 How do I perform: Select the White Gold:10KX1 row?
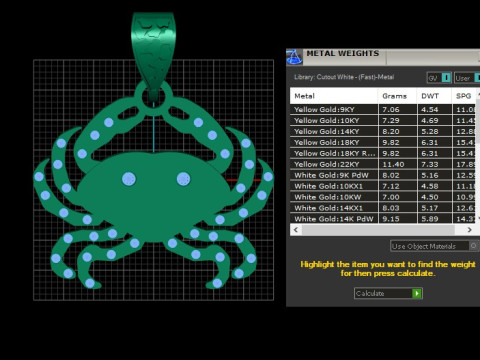click(383, 186)
